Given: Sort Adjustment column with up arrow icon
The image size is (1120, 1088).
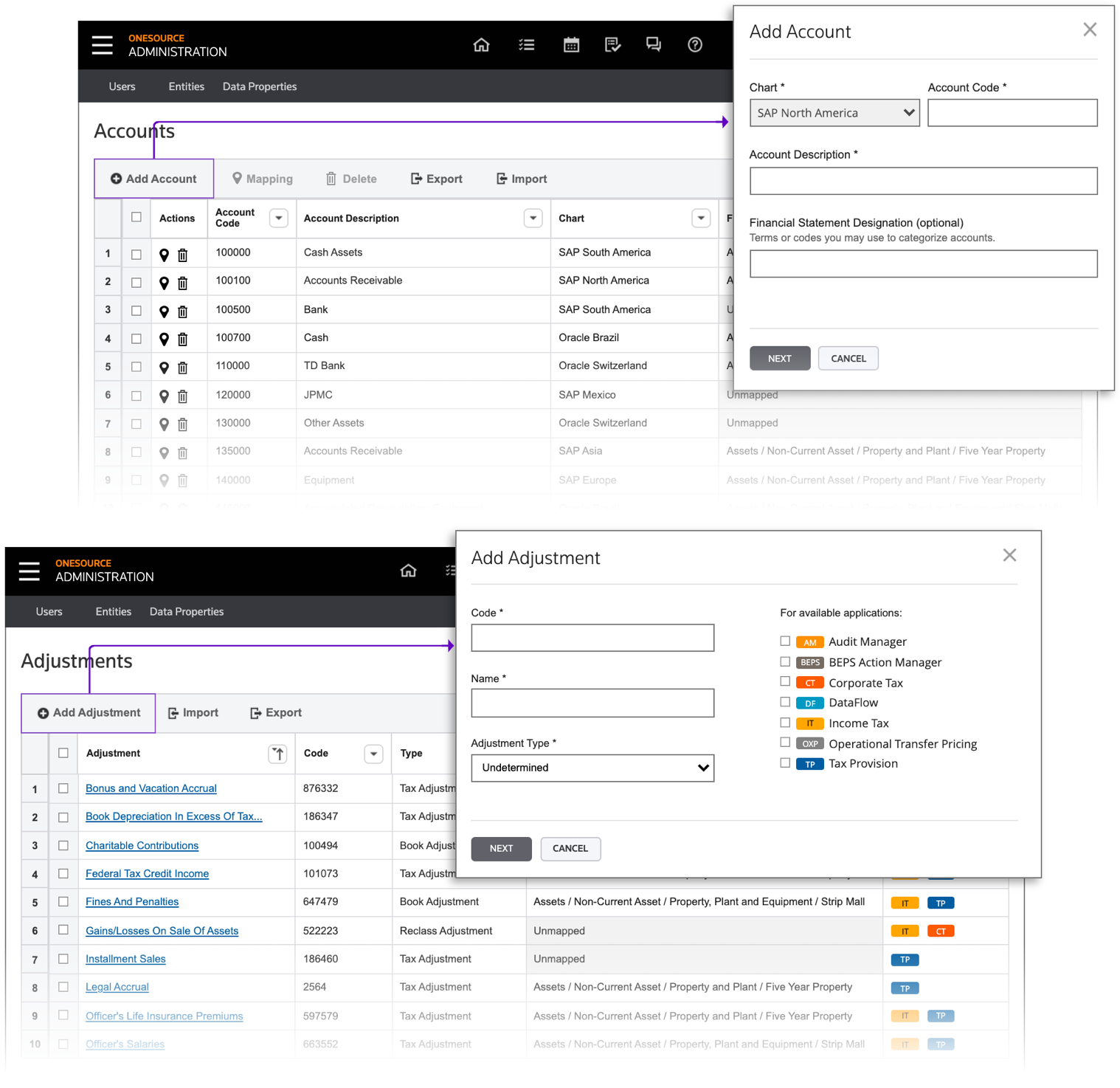Looking at the screenshot, I should click(277, 754).
